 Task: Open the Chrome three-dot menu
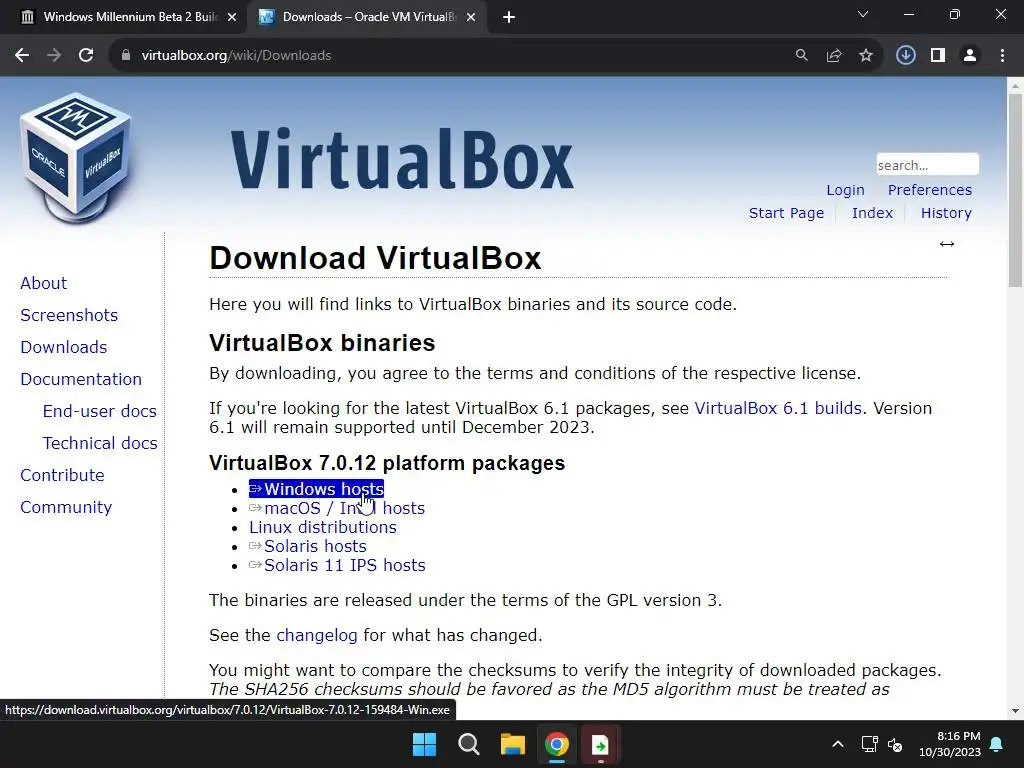click(1002, 56)
